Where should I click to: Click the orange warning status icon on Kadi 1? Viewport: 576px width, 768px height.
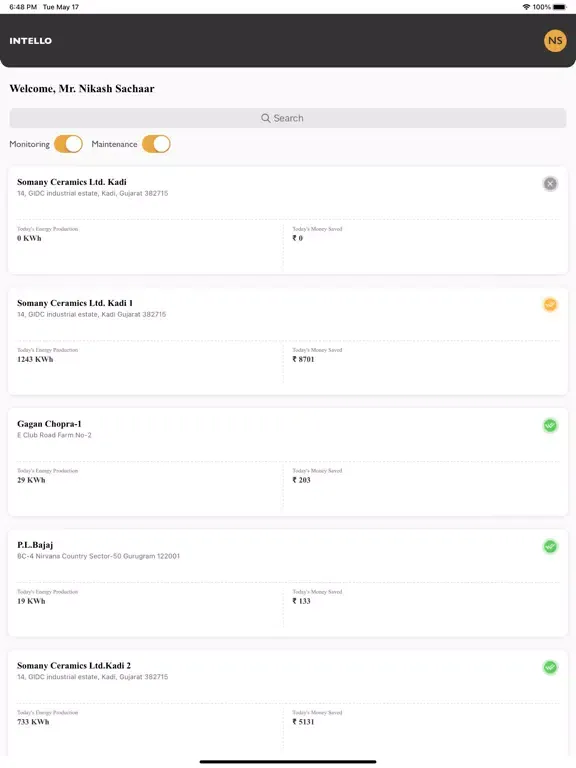(x=550, y=305)
